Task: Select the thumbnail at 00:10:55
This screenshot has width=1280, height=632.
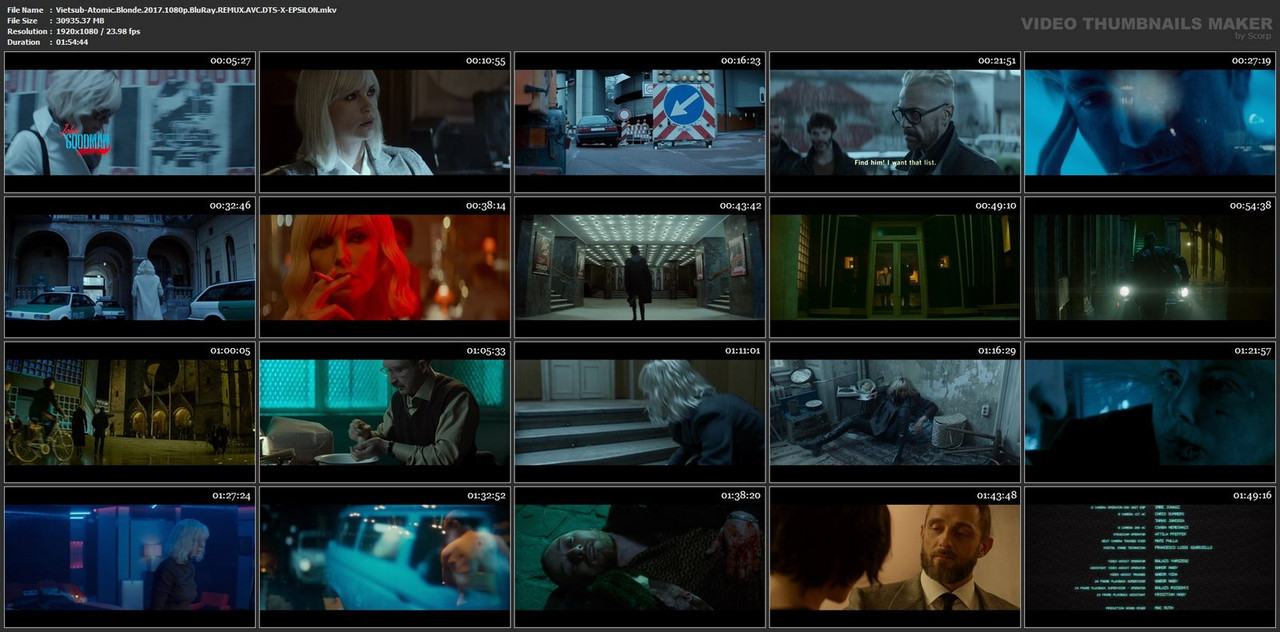Action: tap(385, 122)
